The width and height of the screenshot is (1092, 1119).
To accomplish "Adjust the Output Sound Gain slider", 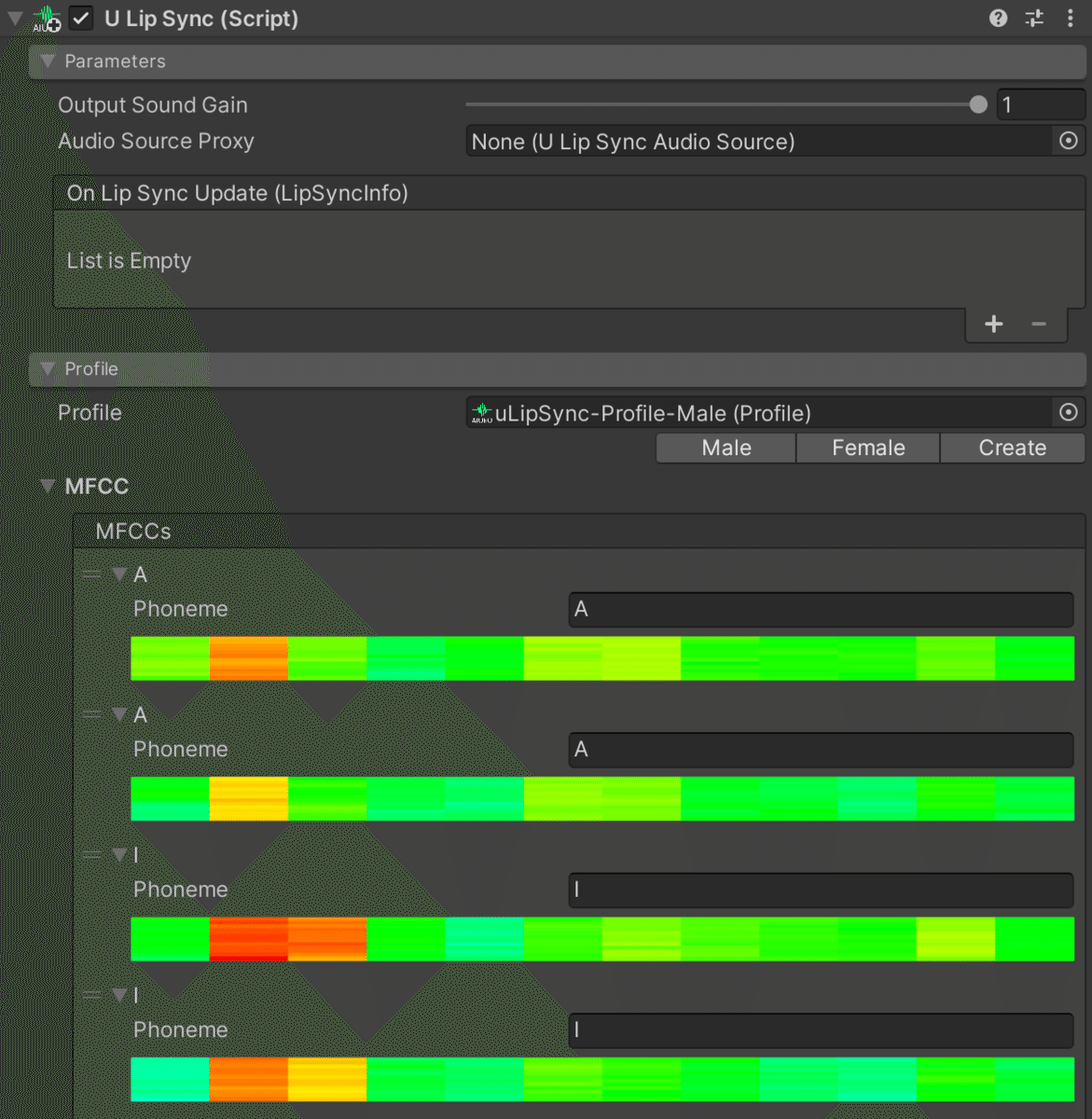I will tap(977, 104).
